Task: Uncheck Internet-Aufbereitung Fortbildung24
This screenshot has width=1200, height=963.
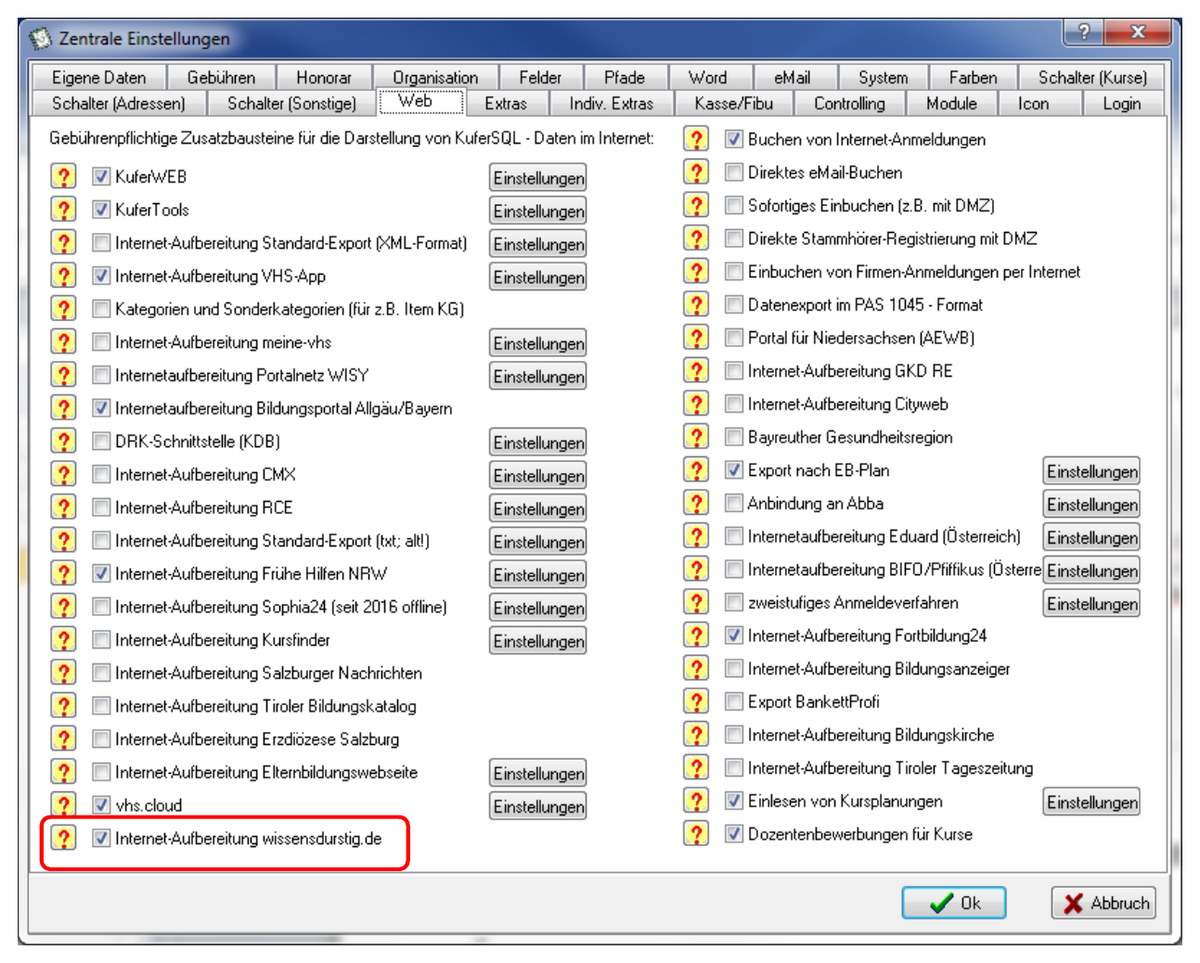Action: (734, 635)
